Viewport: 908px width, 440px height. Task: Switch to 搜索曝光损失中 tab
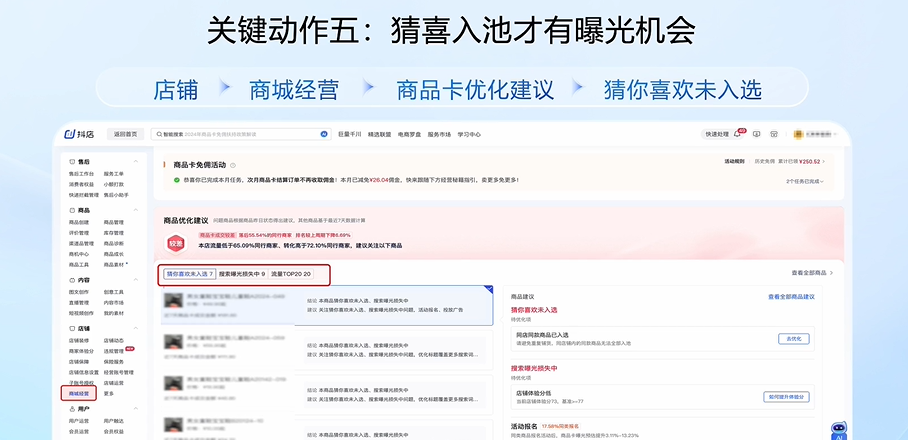click(242, 273)
